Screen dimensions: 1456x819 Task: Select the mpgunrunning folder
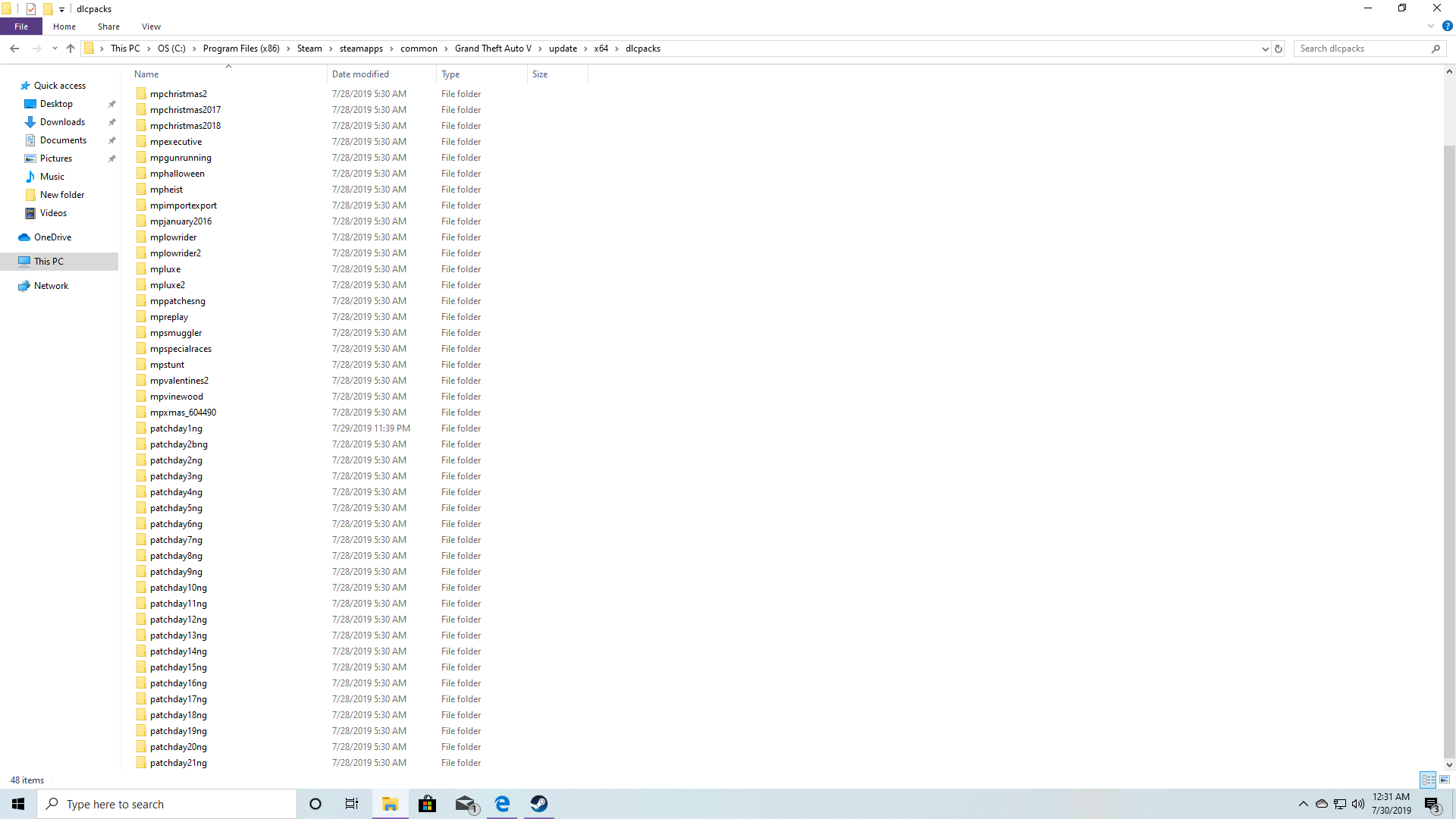pyautogui.click(x=180, y=158)
